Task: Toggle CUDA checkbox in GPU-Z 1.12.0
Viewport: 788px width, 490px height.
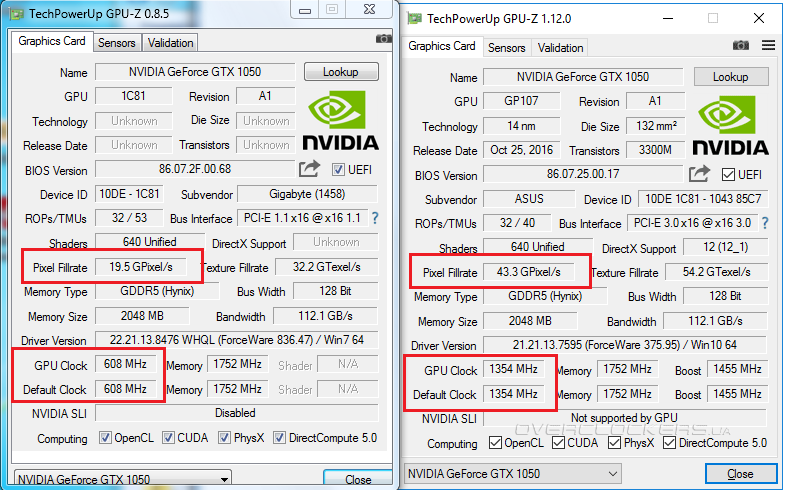Action: (x=558, y=443)
